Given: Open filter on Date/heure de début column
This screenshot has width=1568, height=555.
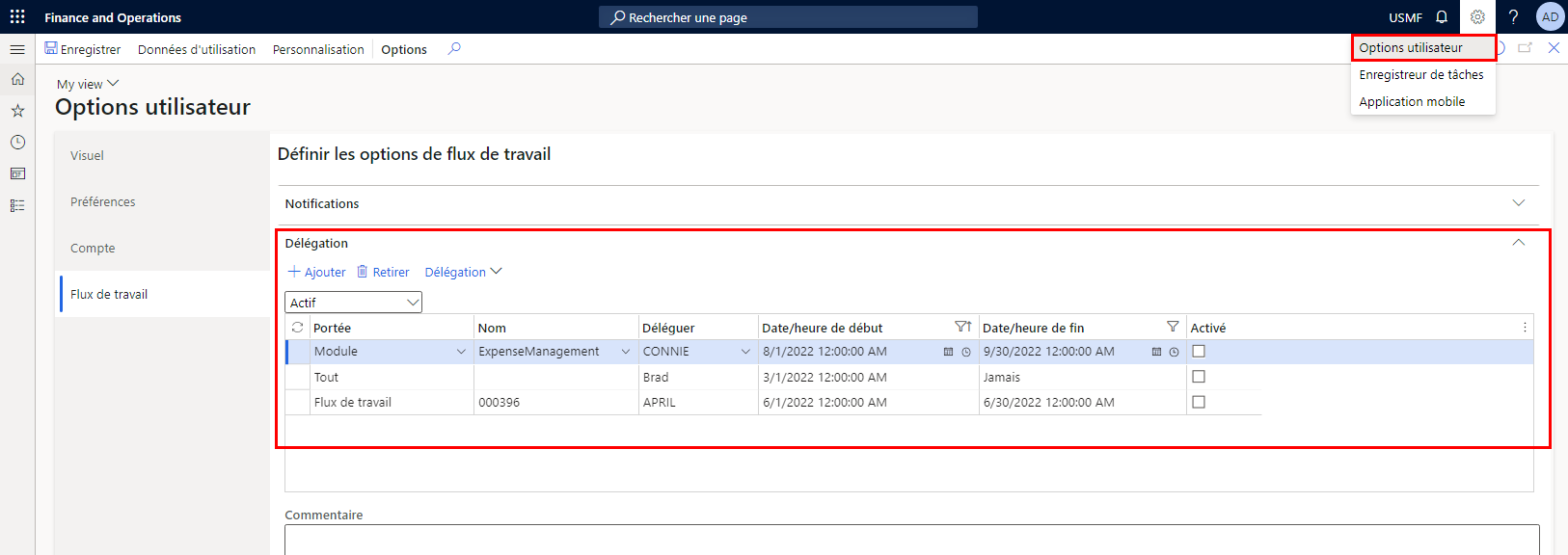Looking at the screenshot, I should (x=962, y=328).
